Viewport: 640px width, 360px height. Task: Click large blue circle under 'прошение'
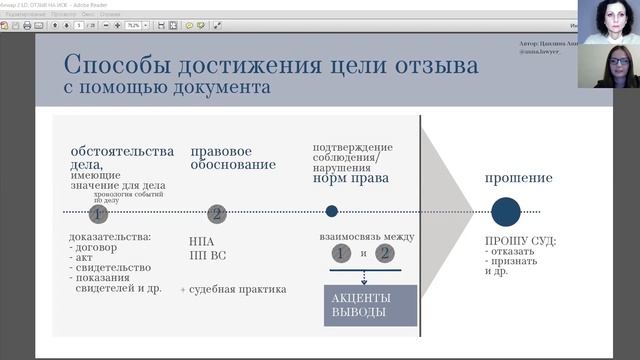pos(506,212)
